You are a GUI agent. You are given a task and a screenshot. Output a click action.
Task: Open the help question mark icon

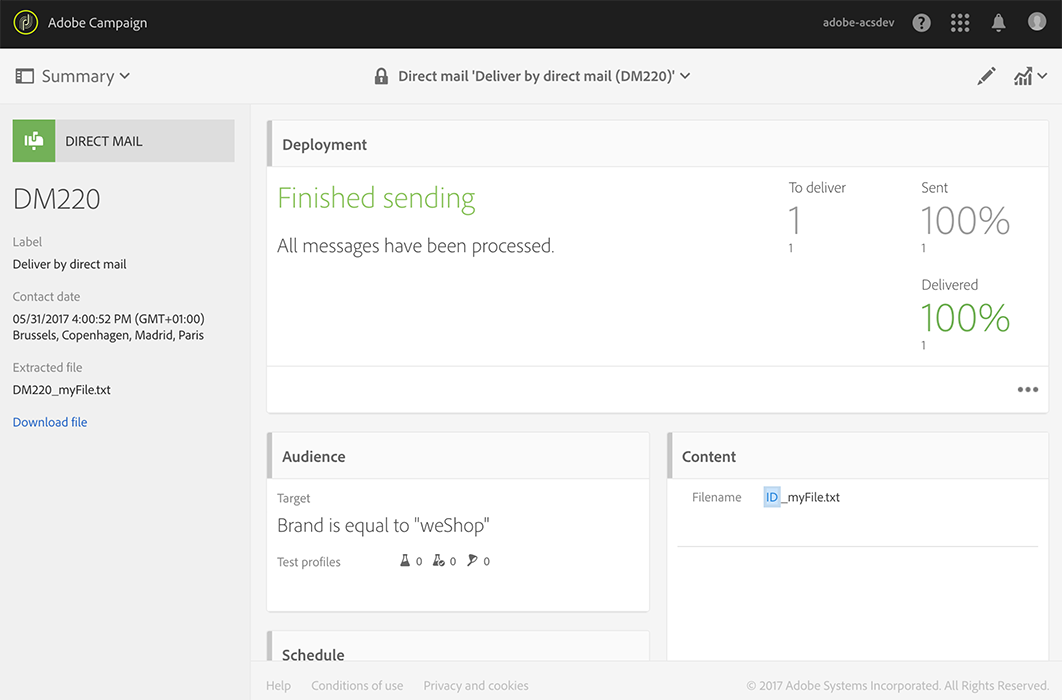[x=921, y=23]
